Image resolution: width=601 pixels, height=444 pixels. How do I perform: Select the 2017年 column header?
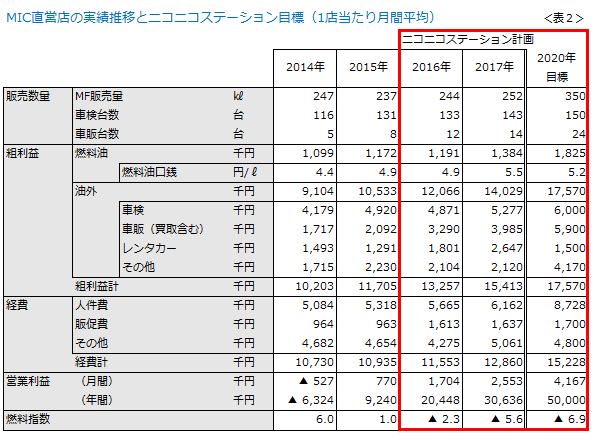494,67
